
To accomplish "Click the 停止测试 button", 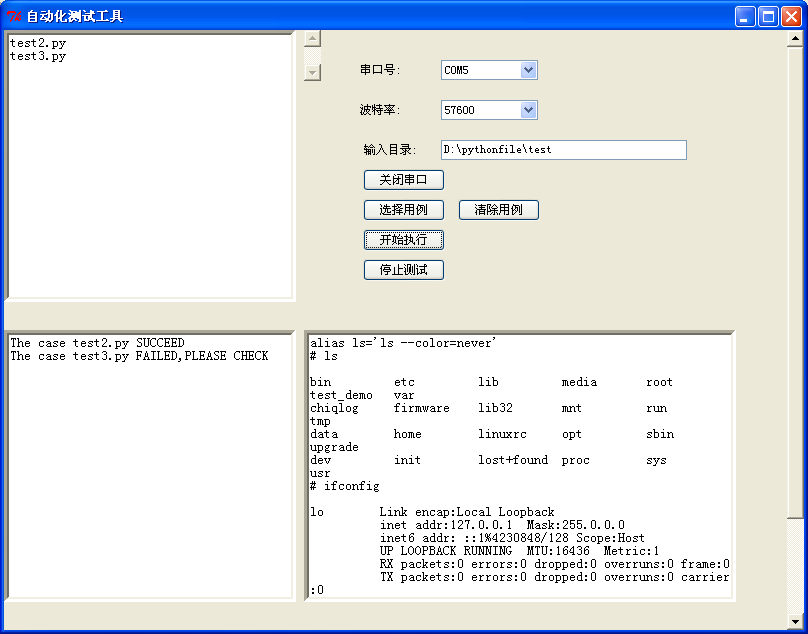I will [403, 270].
